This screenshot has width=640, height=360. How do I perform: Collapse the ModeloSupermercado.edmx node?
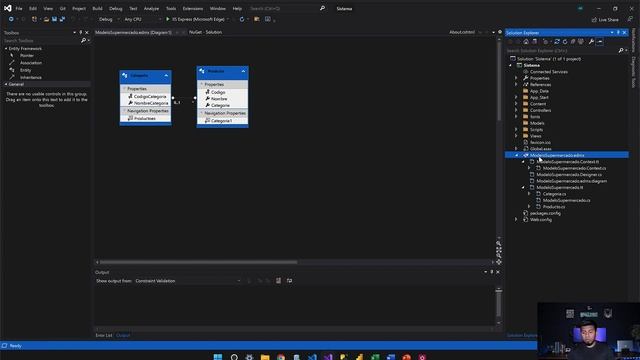(516, 156)
